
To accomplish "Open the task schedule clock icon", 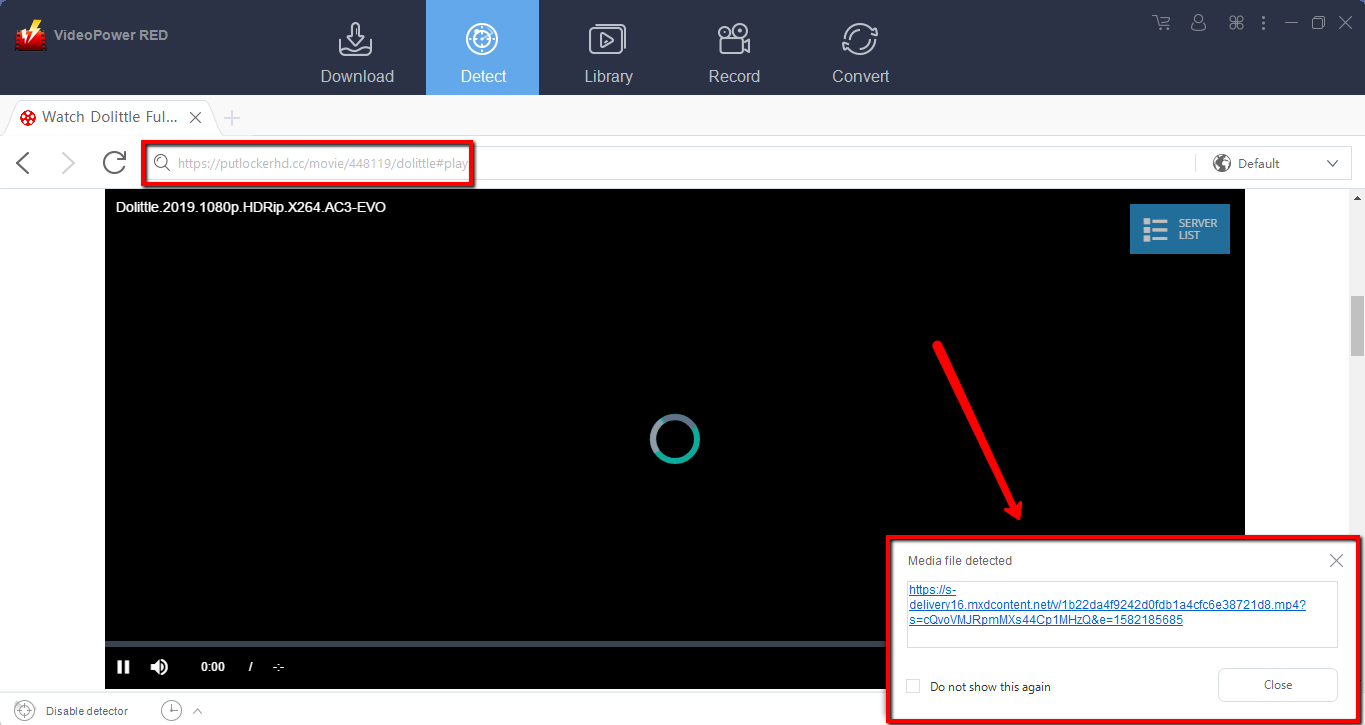I will (172, 711).
